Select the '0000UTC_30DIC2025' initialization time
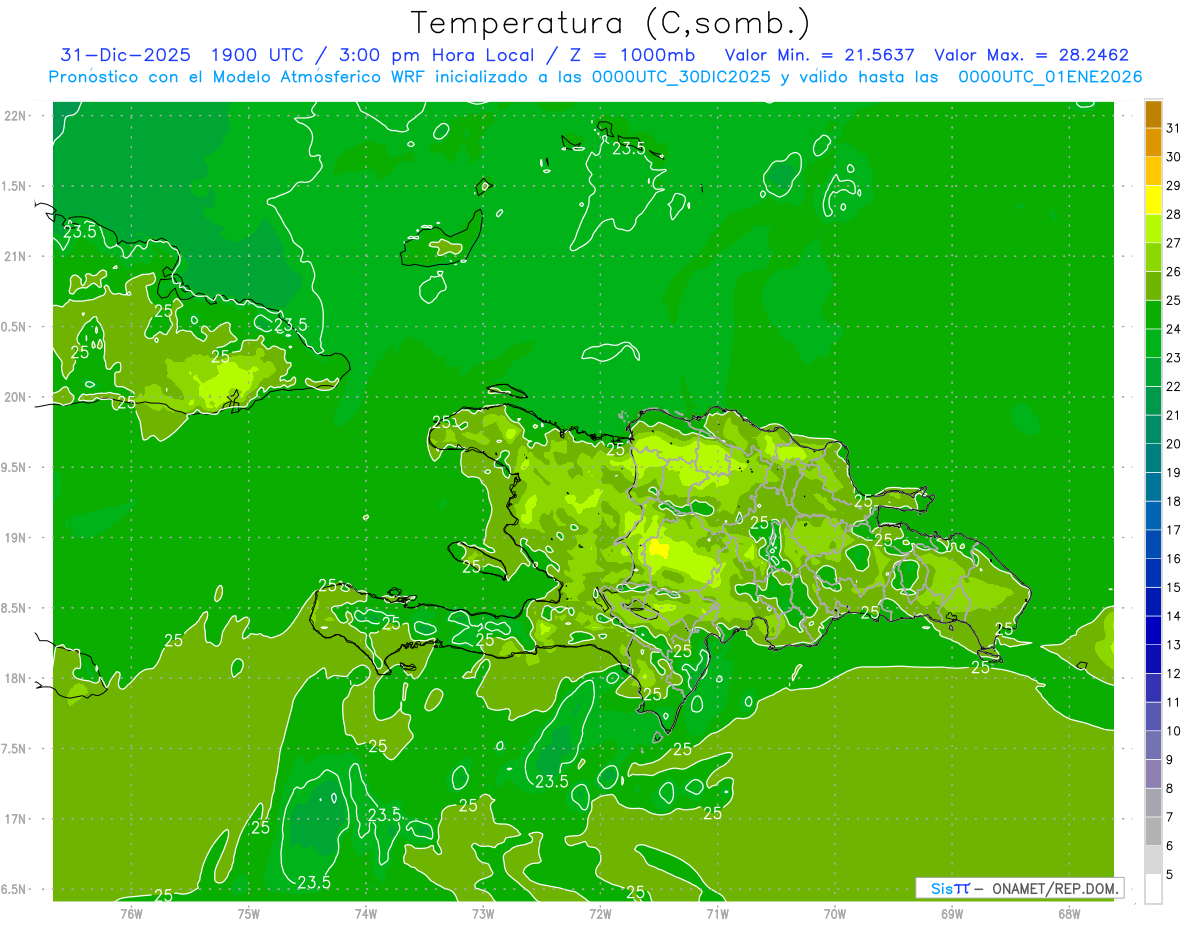The image size is (1200, 927). (x=681, y=77)
